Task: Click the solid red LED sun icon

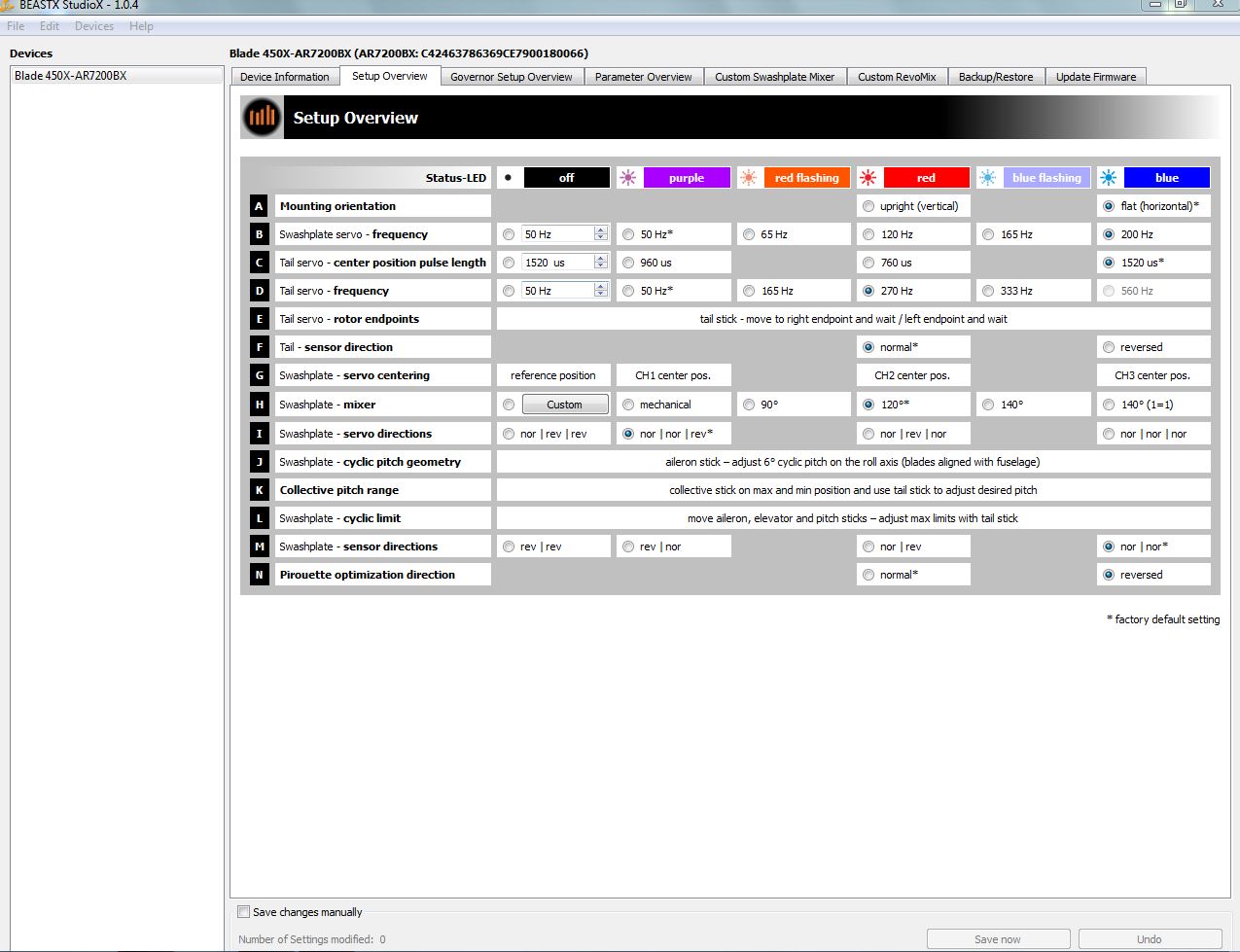Action: [868, 178]
